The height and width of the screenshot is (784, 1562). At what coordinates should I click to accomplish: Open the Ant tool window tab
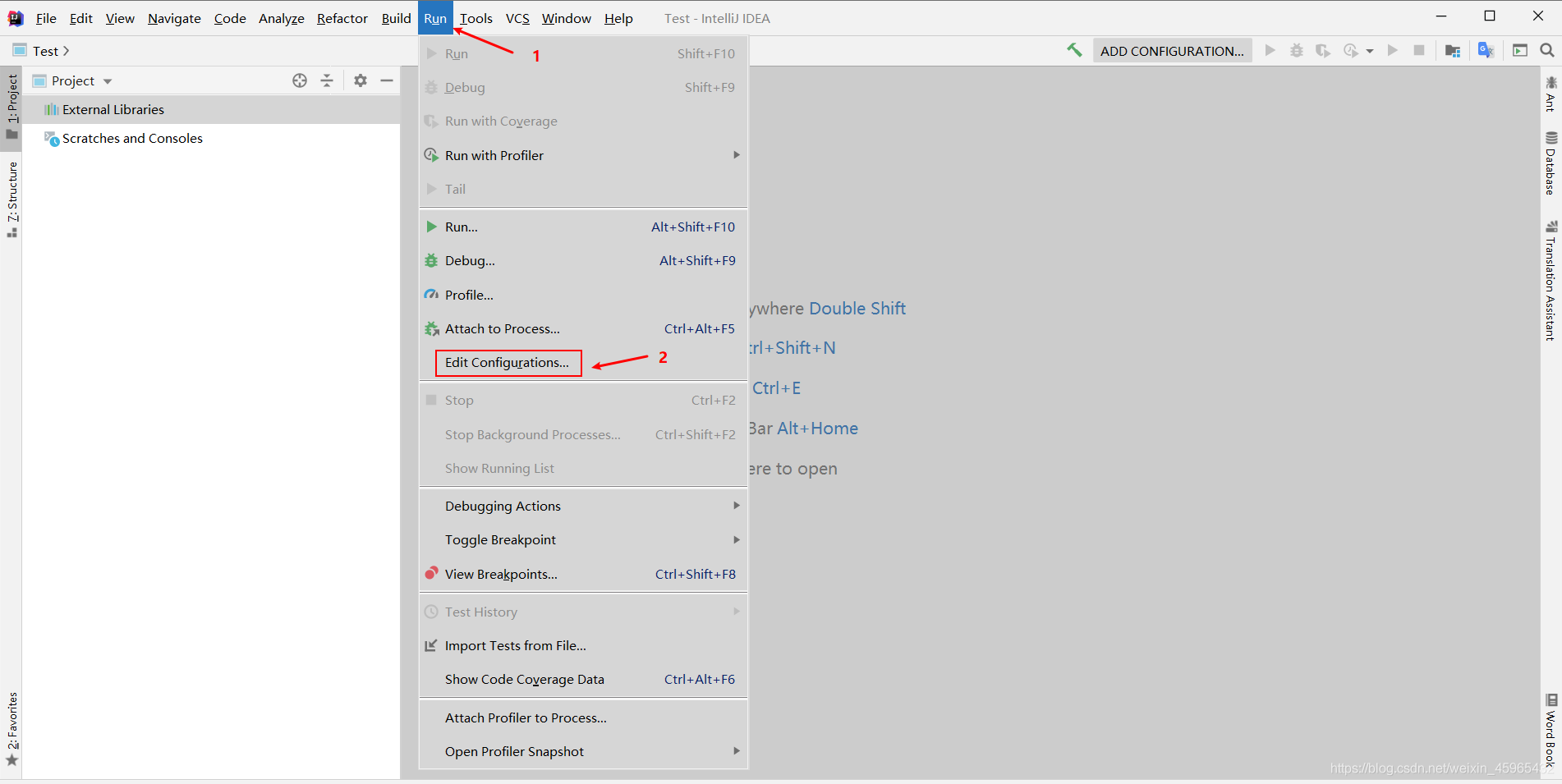1551,94
